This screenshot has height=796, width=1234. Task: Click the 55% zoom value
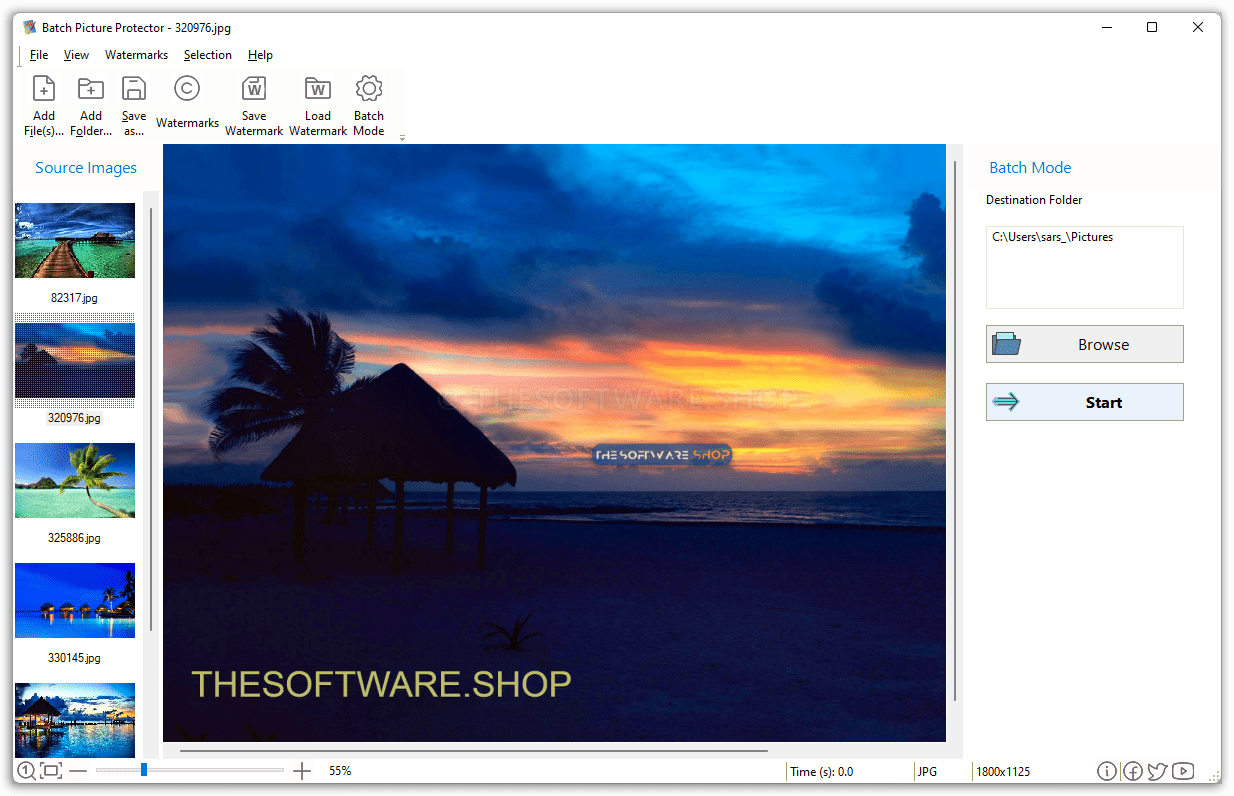[340, 771]
